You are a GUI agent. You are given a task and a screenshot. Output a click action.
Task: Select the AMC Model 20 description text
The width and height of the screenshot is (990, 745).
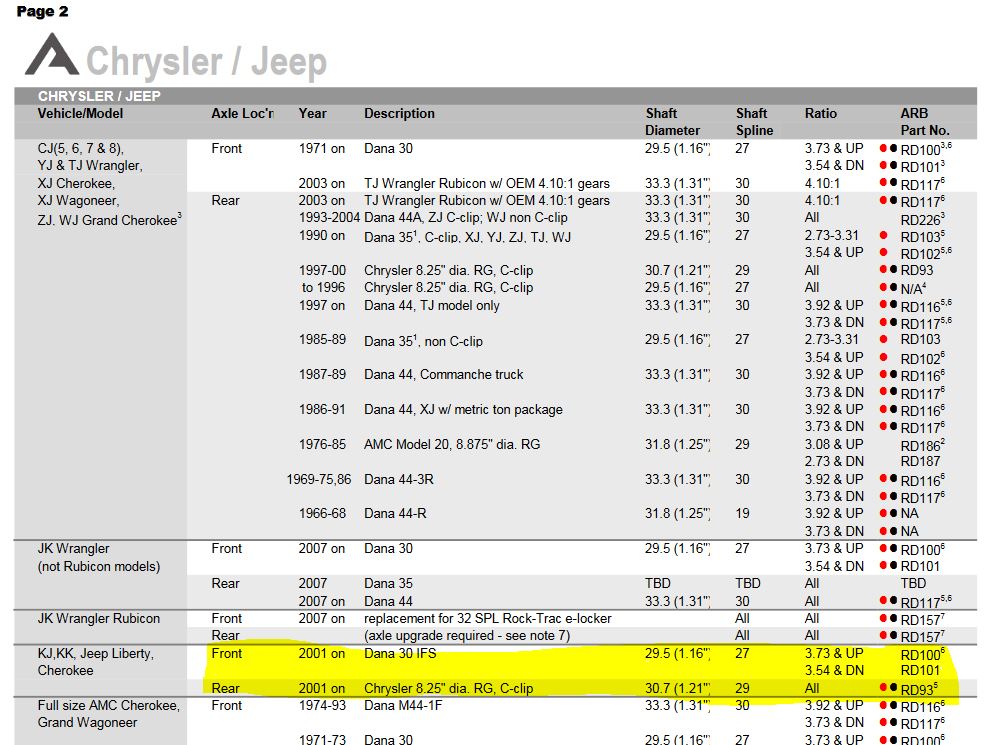point(451,444)
